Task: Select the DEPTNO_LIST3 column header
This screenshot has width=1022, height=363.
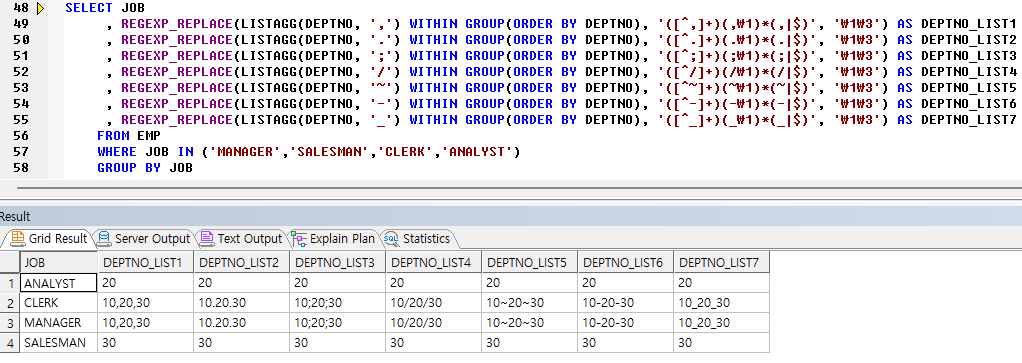Action: 338,262
